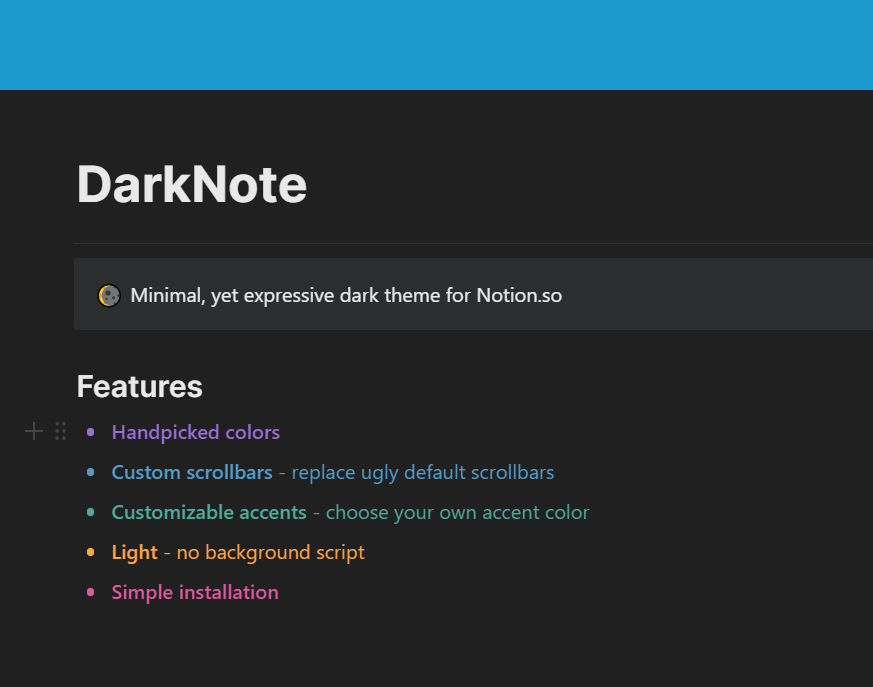The width and height of the screenshot is (873, 687).
Task: Click the text 'choose your own accent color'
Action: (458, 512)
